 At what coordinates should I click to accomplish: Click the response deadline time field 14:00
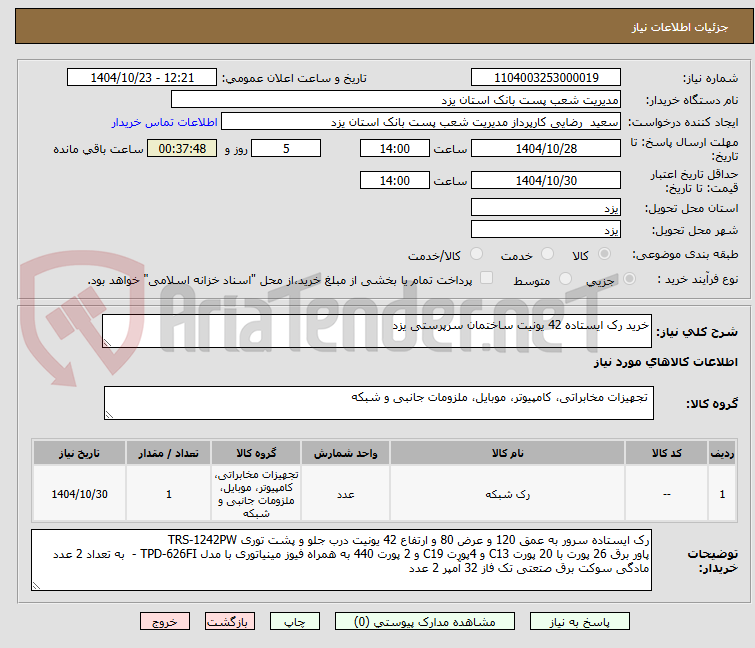click(x=394, y=148)
